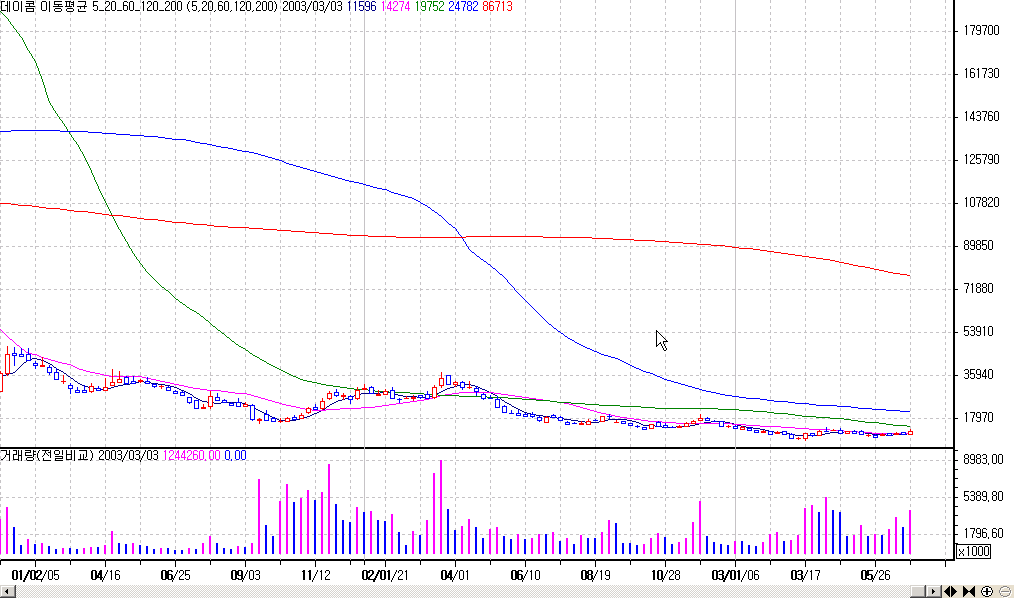1014x598 pixels.
Task: Click the left arrow of horizontal scrollbar
Action: 6,591
